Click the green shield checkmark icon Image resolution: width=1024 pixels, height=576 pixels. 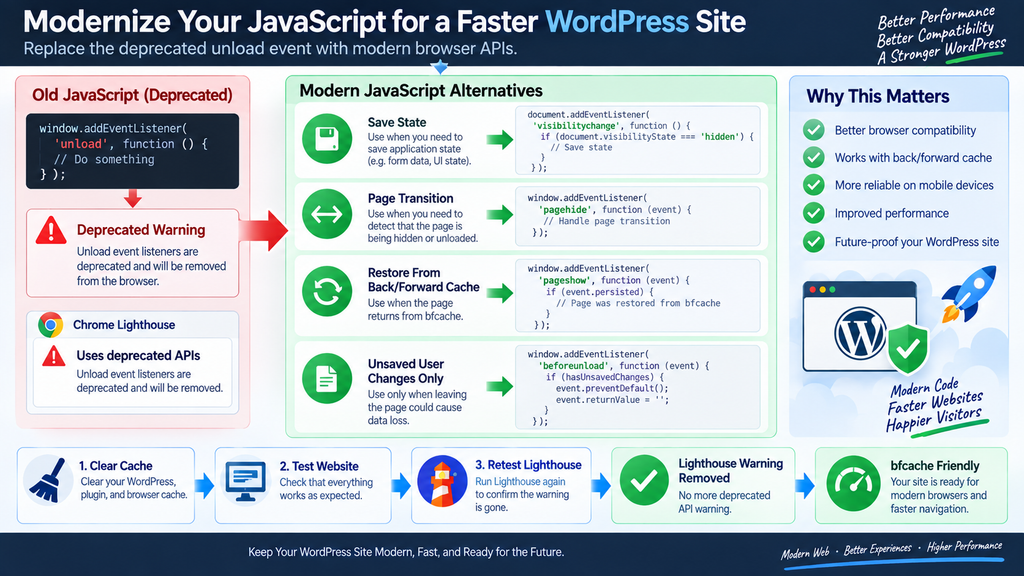[908, 347]
